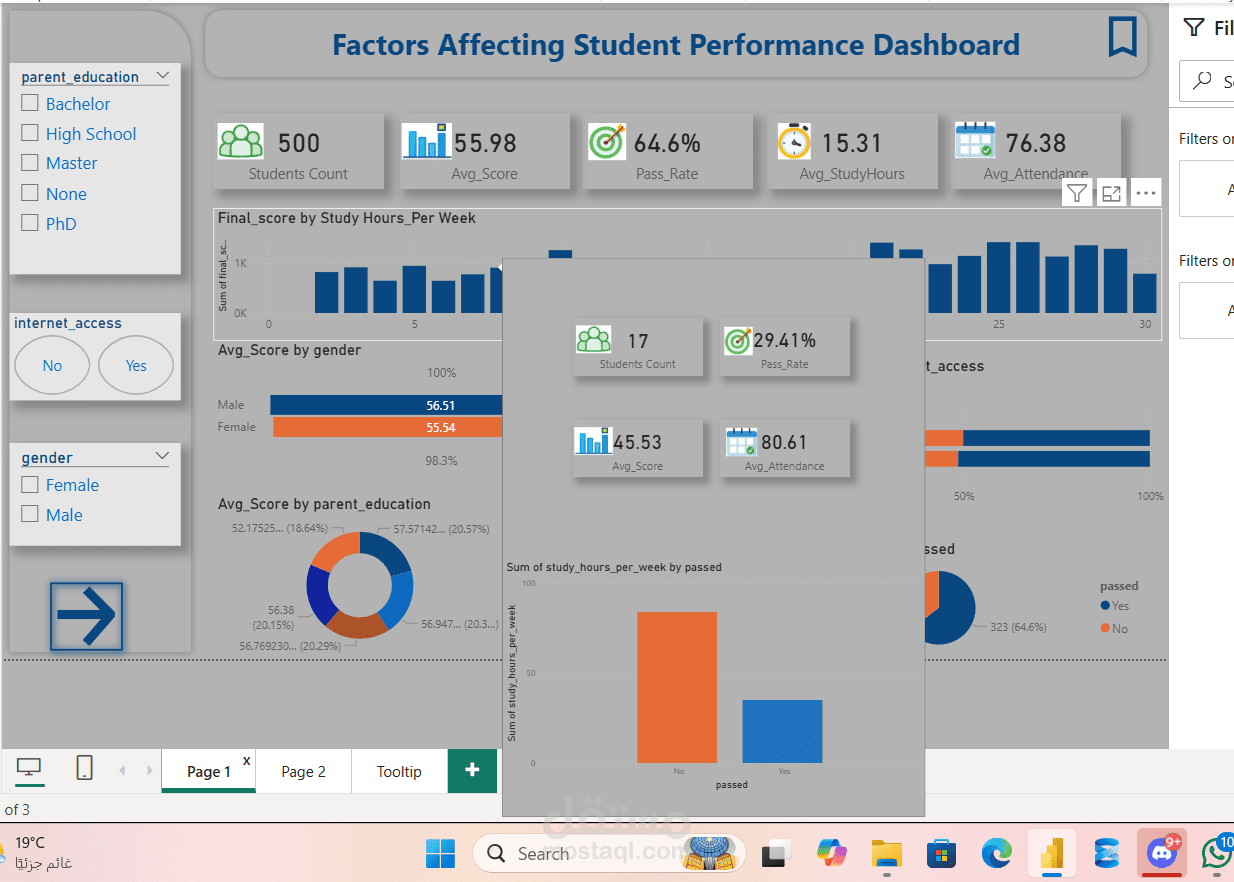This screenshot has width=1234, height=882.
Task: Click the Yes legend item in passed legend
Action: tap(1115, 606)
